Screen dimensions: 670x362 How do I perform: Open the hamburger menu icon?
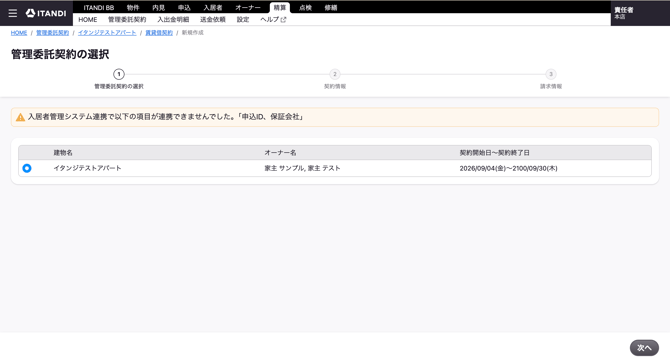click(x=13, y=13)
